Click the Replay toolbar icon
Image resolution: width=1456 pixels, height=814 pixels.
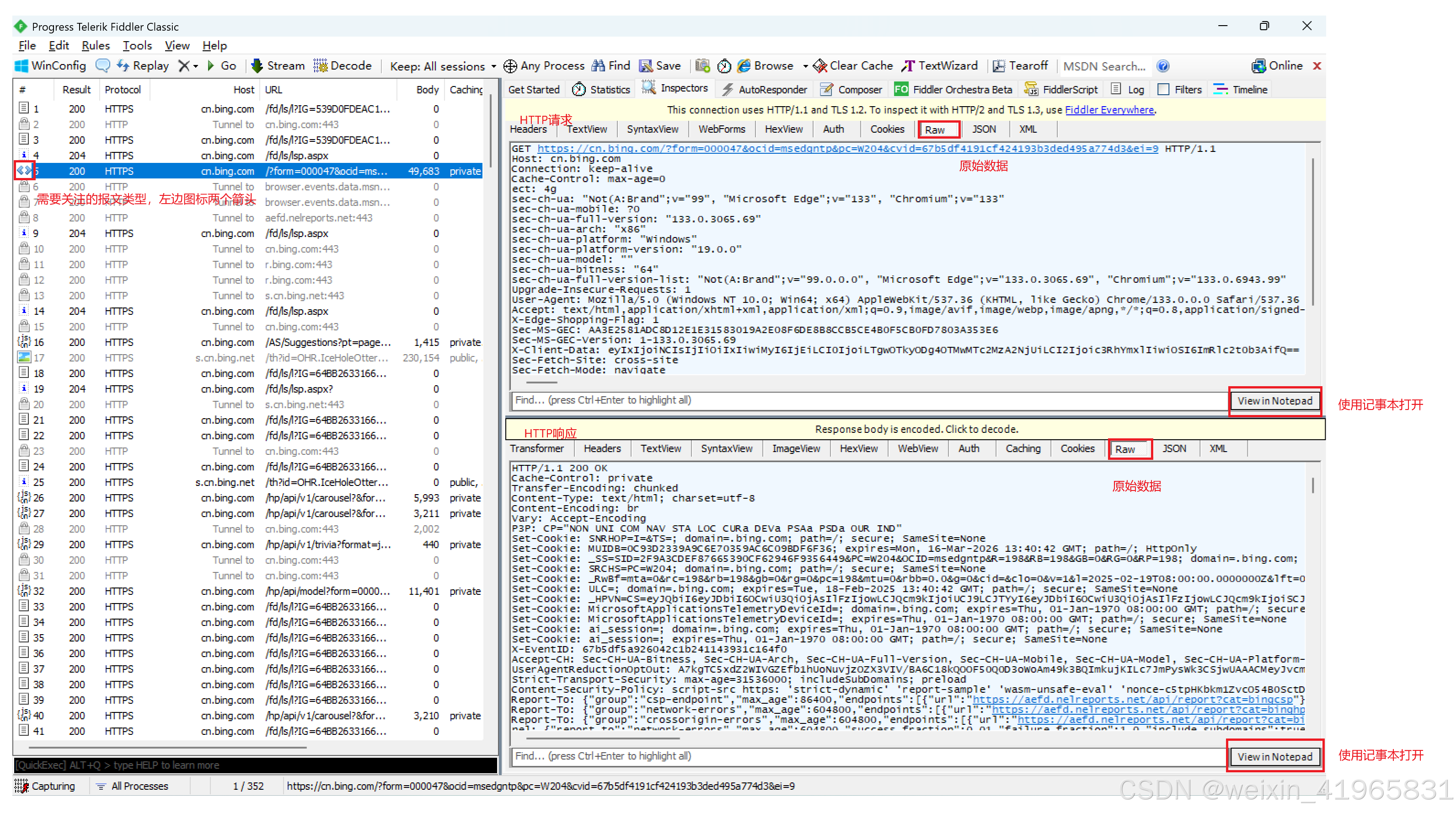pyautogui.click(x=123, y=65)
